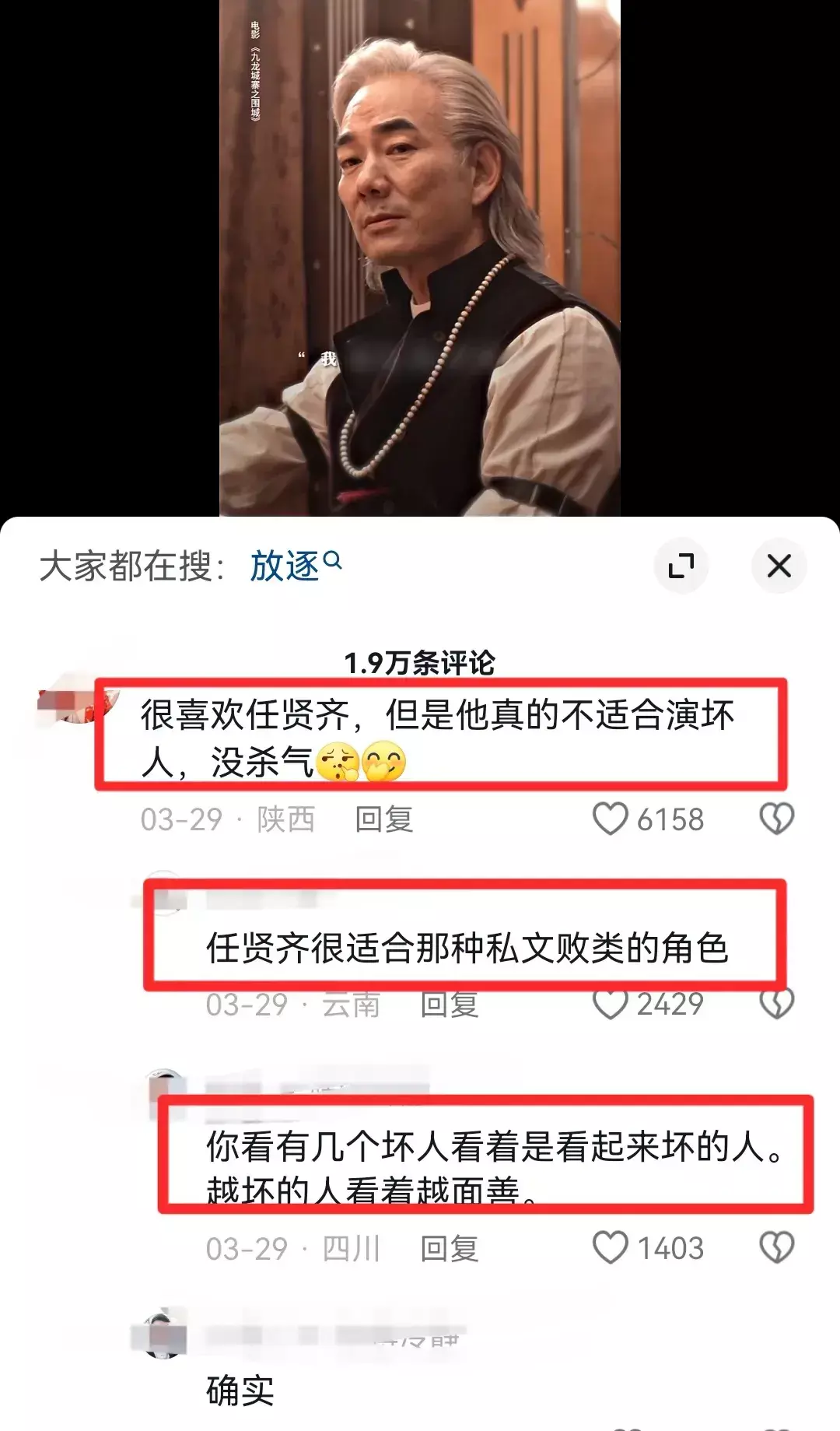Image resolution: width=840 pixels, height=1431 pixels.
Task: Open the 确实 commenter's avatar
Action: click(159, 1334)
